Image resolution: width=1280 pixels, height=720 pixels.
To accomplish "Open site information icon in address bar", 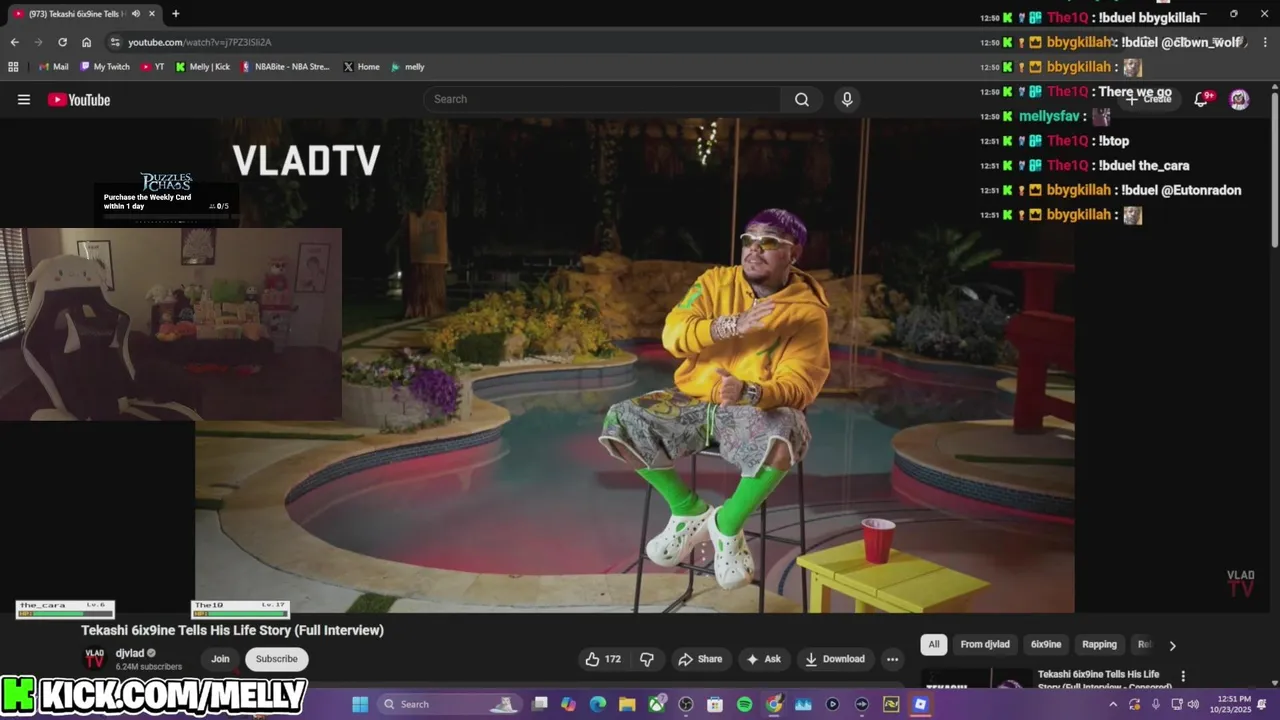I will [115, 42].
